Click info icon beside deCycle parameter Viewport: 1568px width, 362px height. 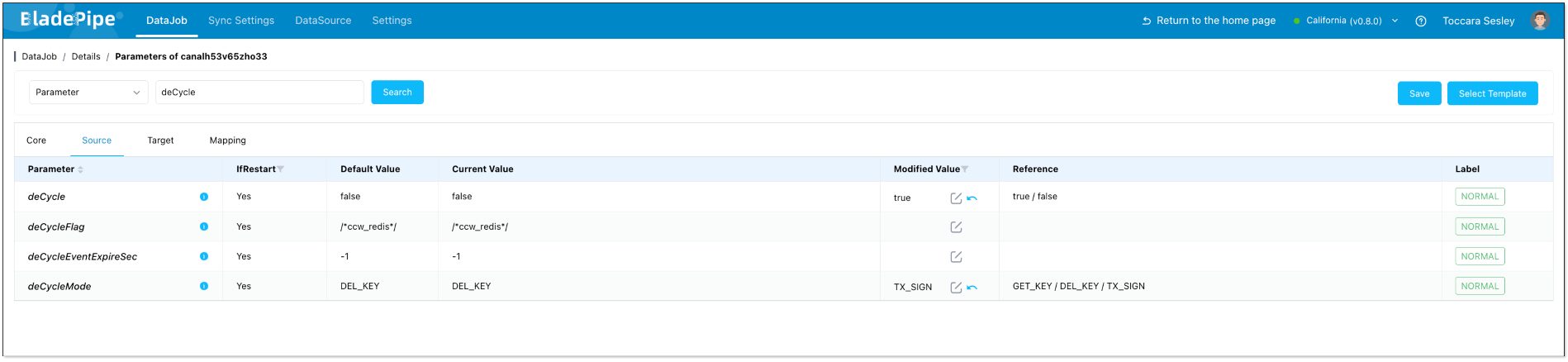(x=204, y=197)
